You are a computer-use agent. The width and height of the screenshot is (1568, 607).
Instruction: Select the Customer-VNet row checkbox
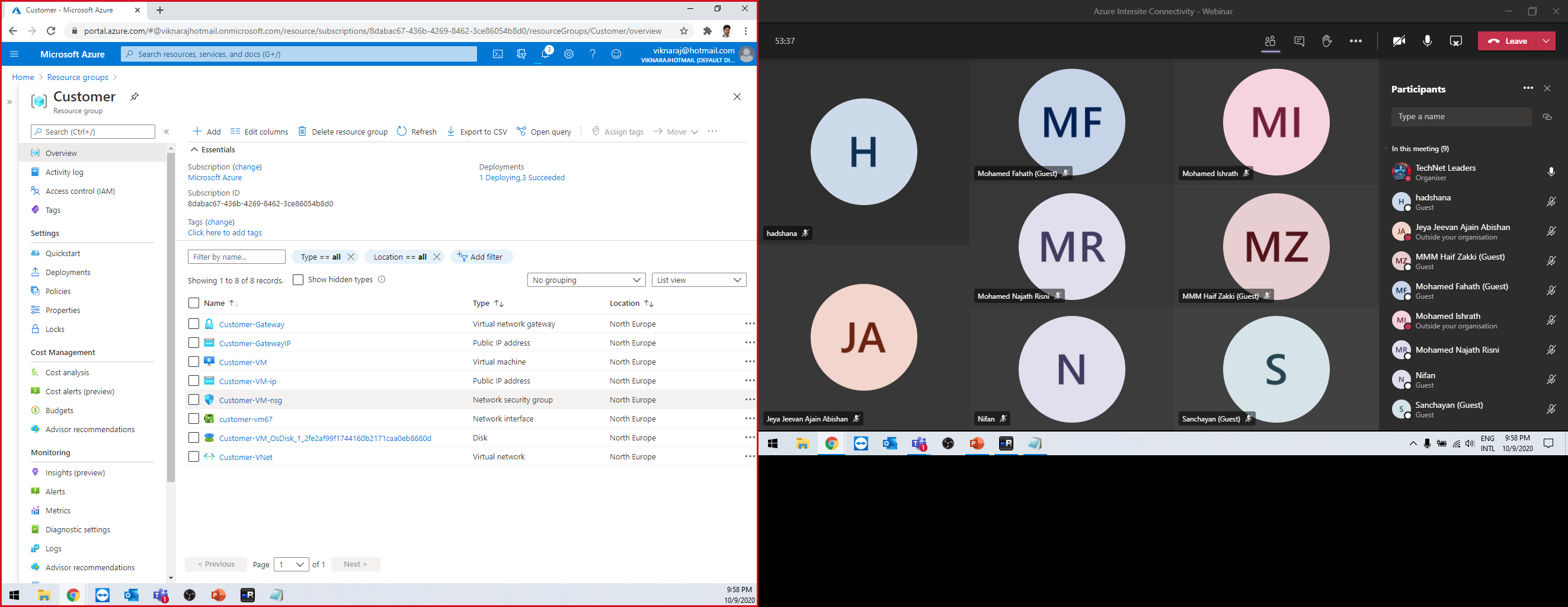coord(194,456)
